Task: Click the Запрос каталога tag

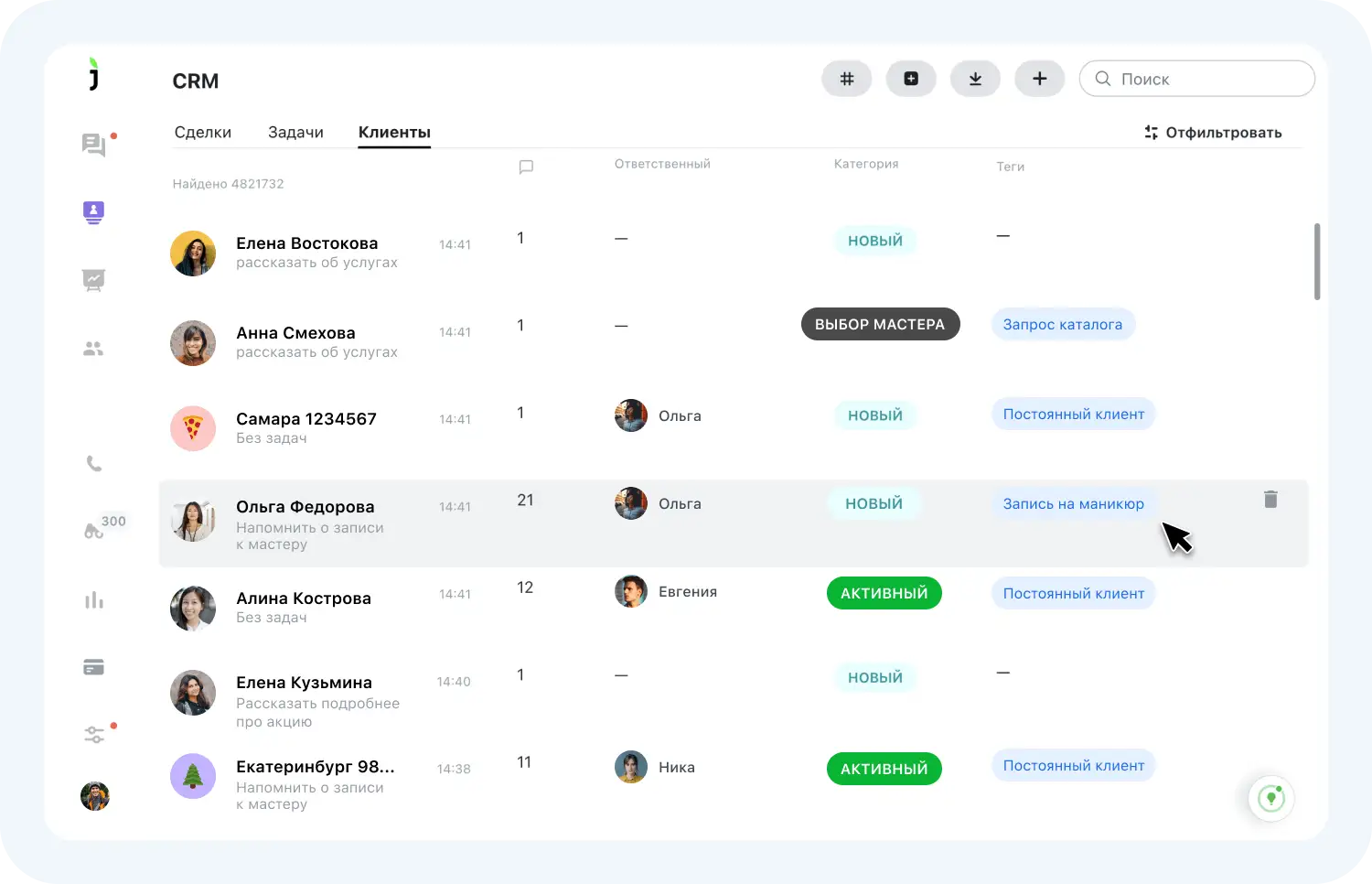Action: pos(1062,324)
